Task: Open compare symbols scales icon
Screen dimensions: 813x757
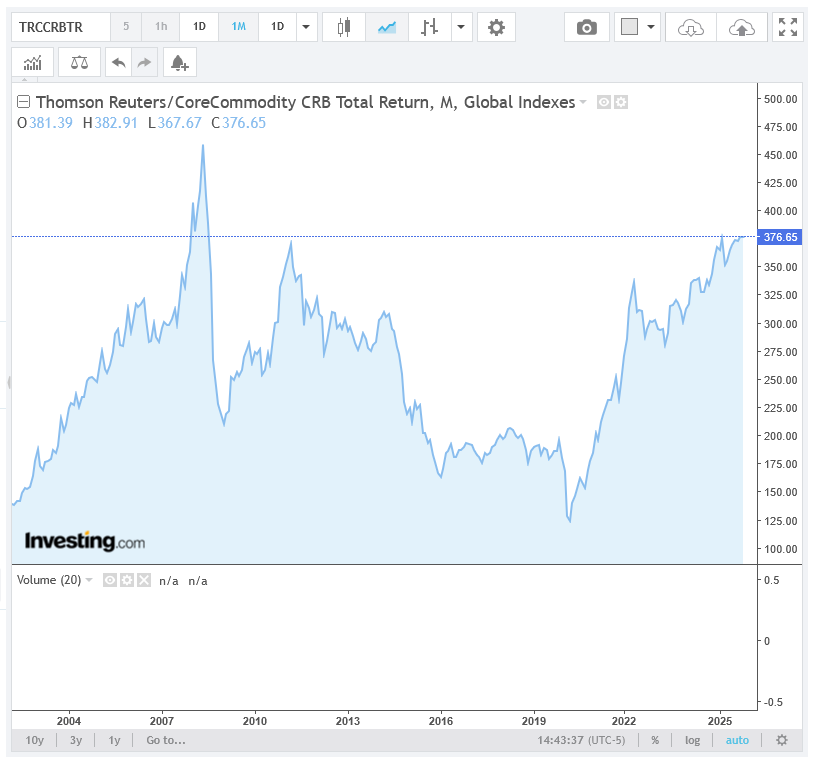Action: click(x=79, y=63)
